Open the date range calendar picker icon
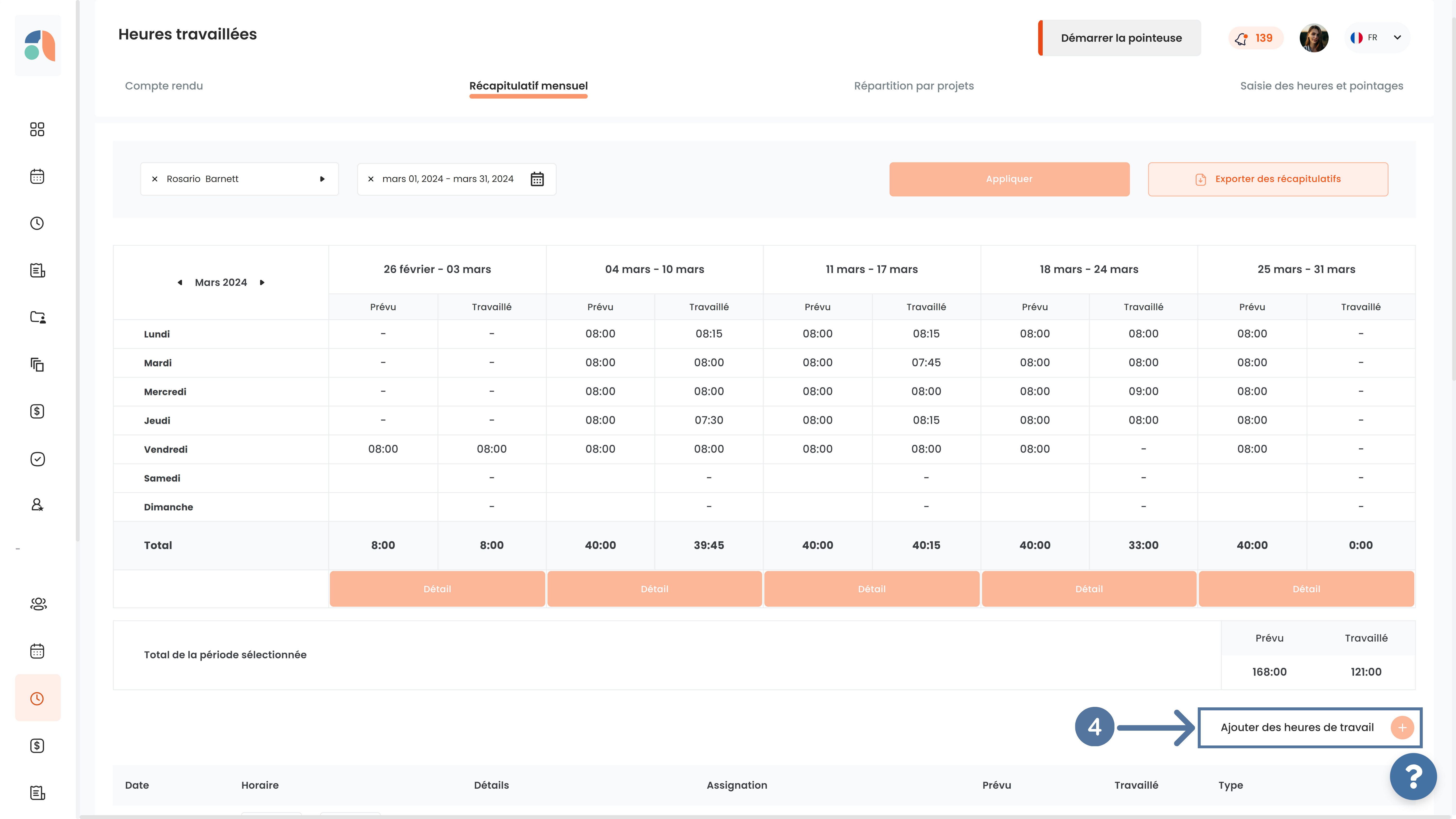The height and width of the screenshot is (819, 1456). (537, 179)
